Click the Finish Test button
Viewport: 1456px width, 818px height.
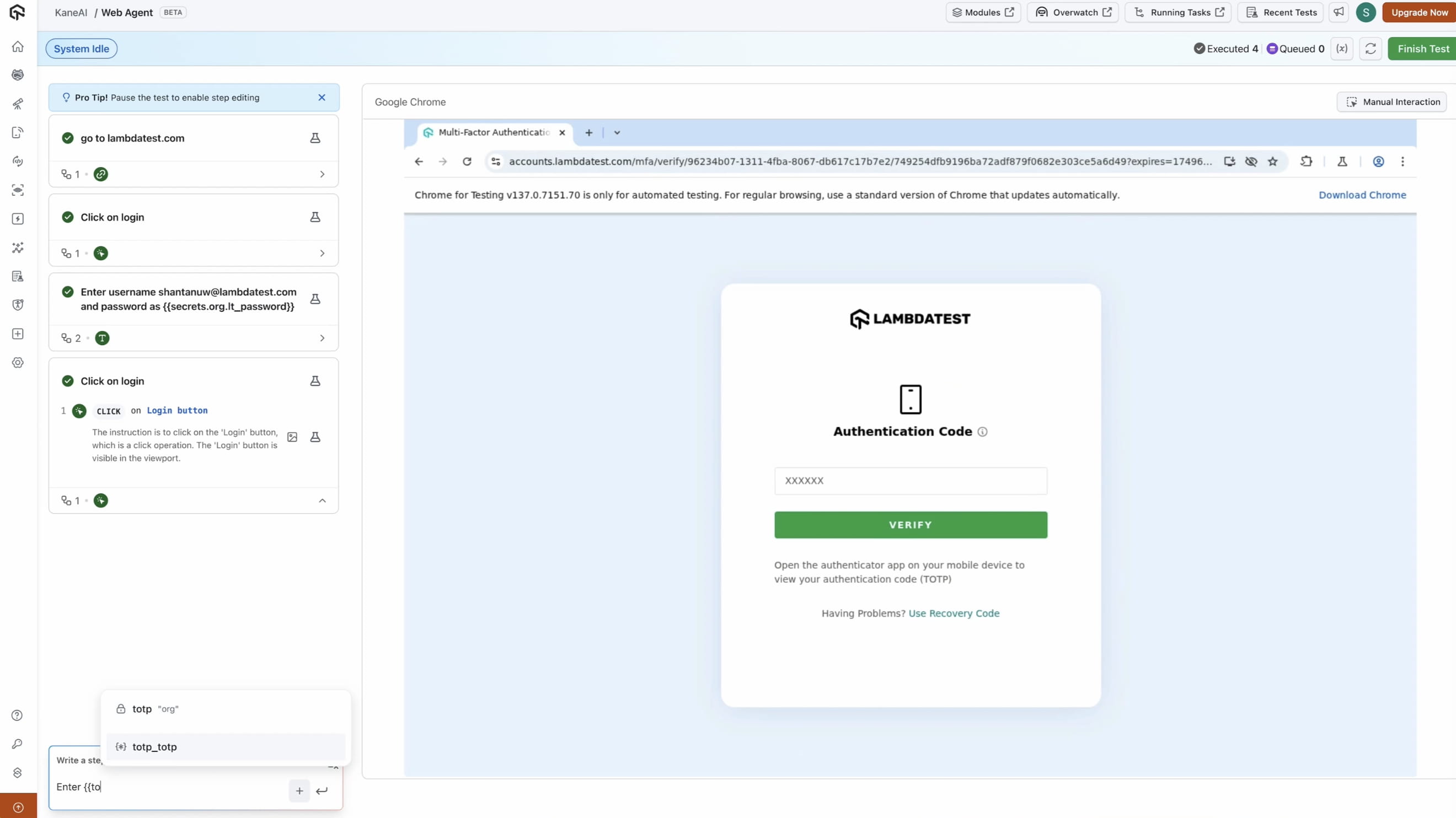[1422, 49]
